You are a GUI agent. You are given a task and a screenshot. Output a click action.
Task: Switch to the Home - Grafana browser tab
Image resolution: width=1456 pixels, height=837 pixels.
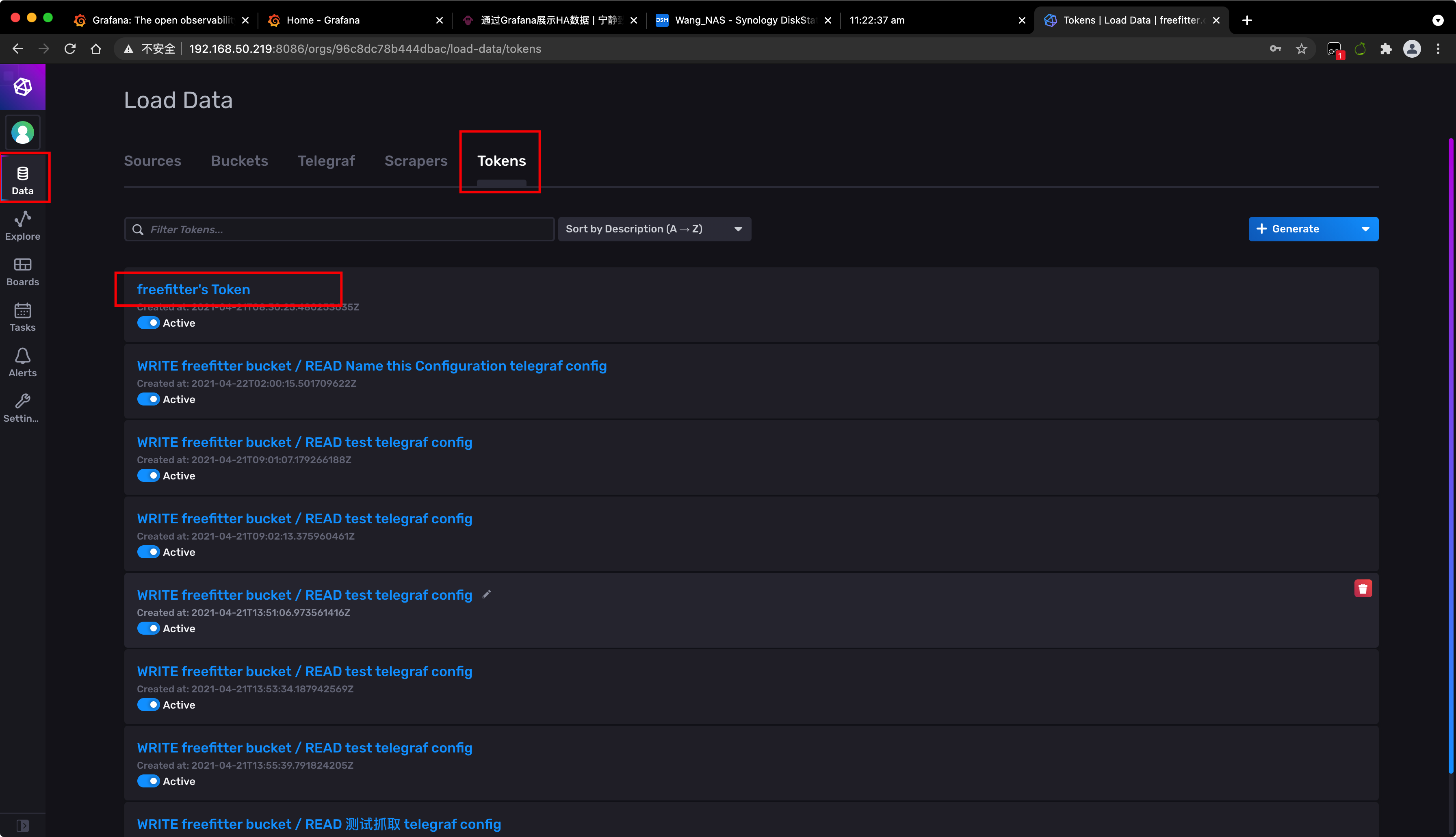tap(355, 20)
